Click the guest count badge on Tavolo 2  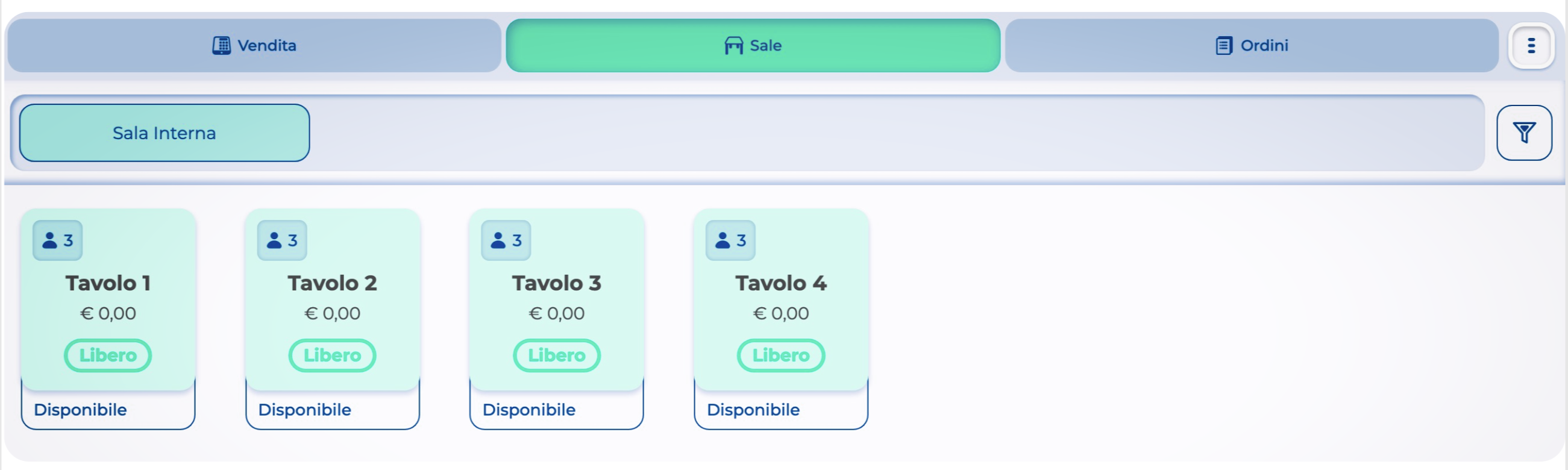282,240
